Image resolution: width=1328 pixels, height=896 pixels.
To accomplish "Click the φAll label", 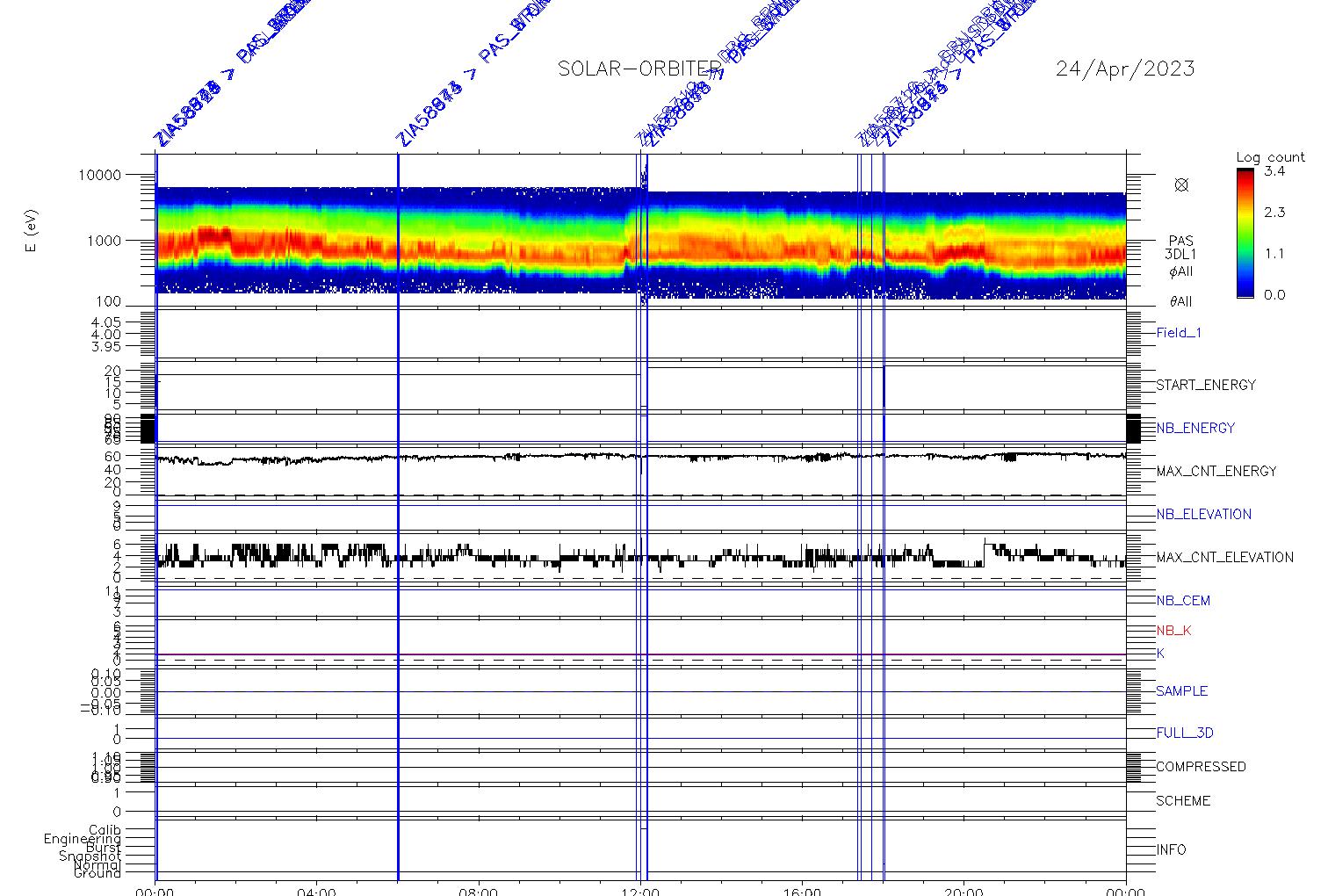I will [1180, 271].
